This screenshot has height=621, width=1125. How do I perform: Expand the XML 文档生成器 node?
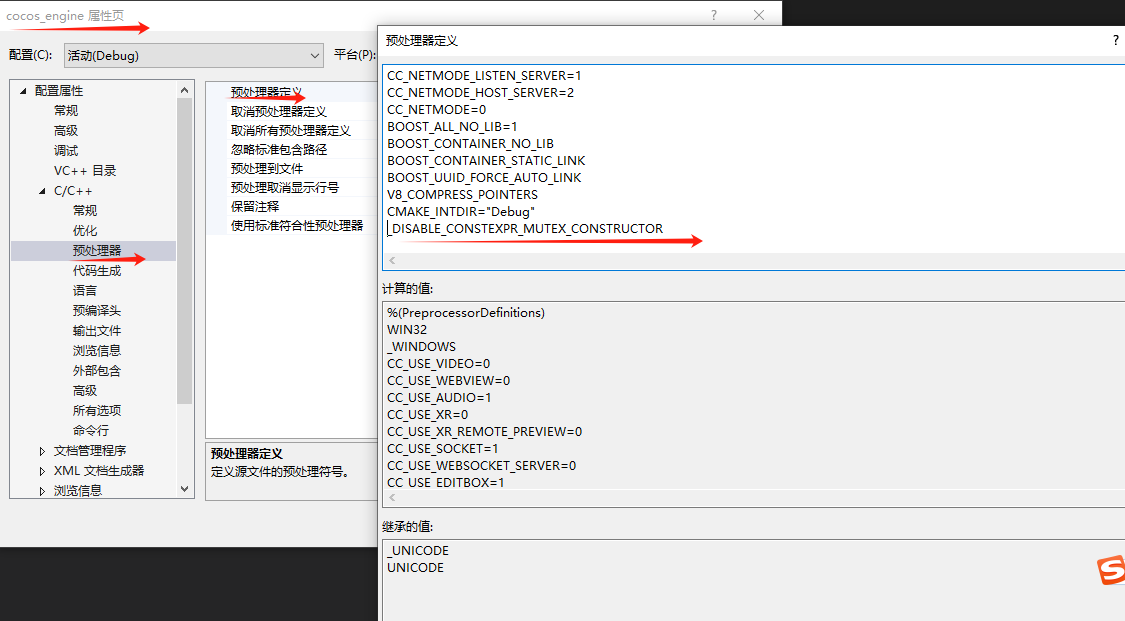coord(42,471)
